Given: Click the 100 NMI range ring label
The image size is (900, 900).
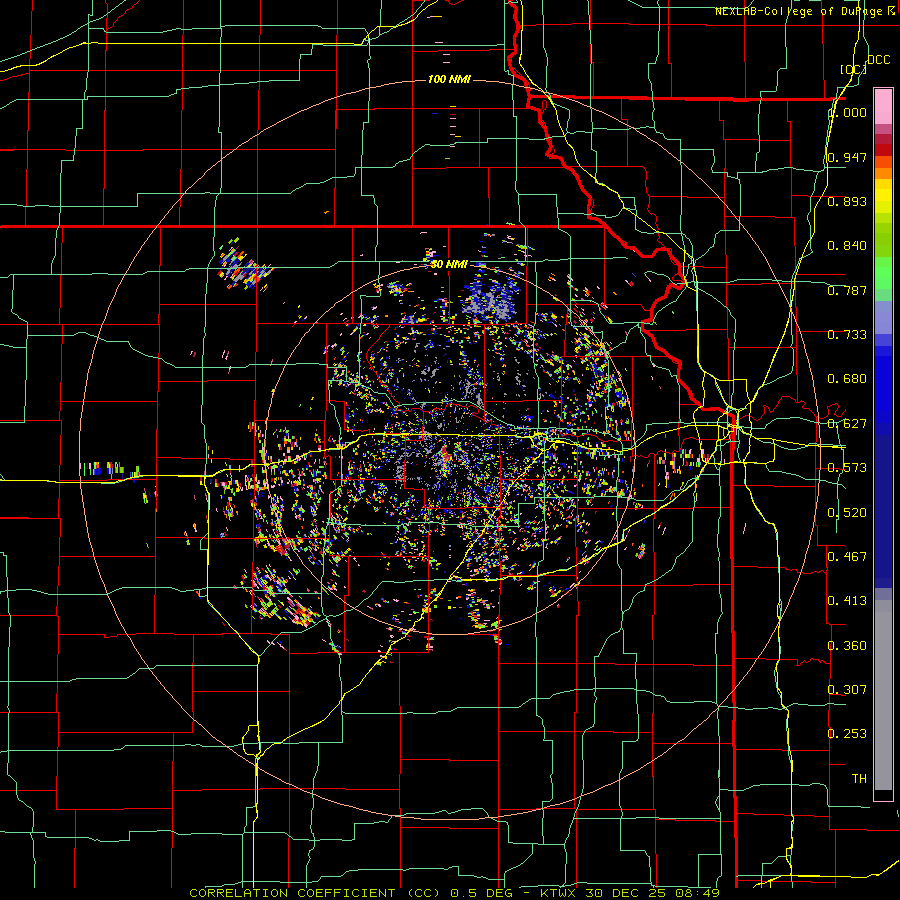Looking at the screenshot, I should pyautogui.click(x=449, y=79).
